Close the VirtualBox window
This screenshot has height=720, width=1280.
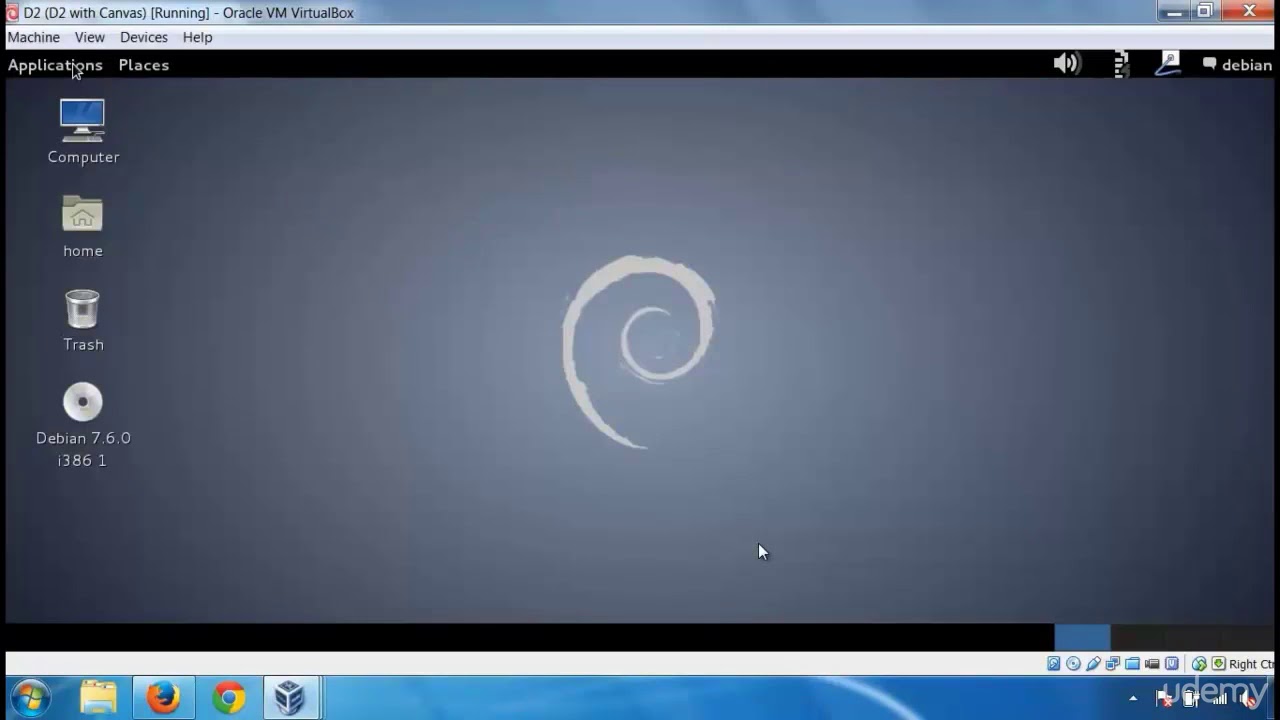pyautogui.click(x=1250, y=12)
